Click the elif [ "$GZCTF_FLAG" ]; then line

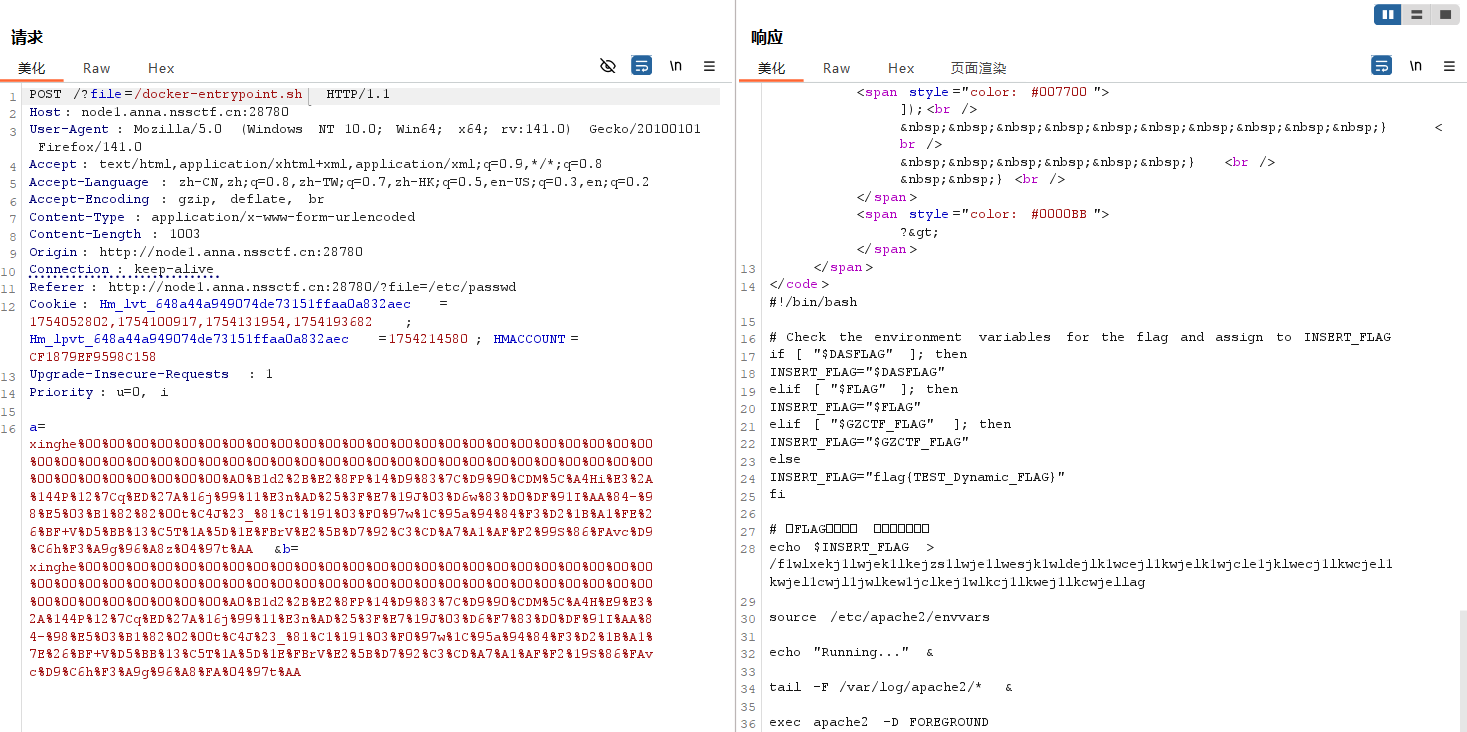point(890,424)
